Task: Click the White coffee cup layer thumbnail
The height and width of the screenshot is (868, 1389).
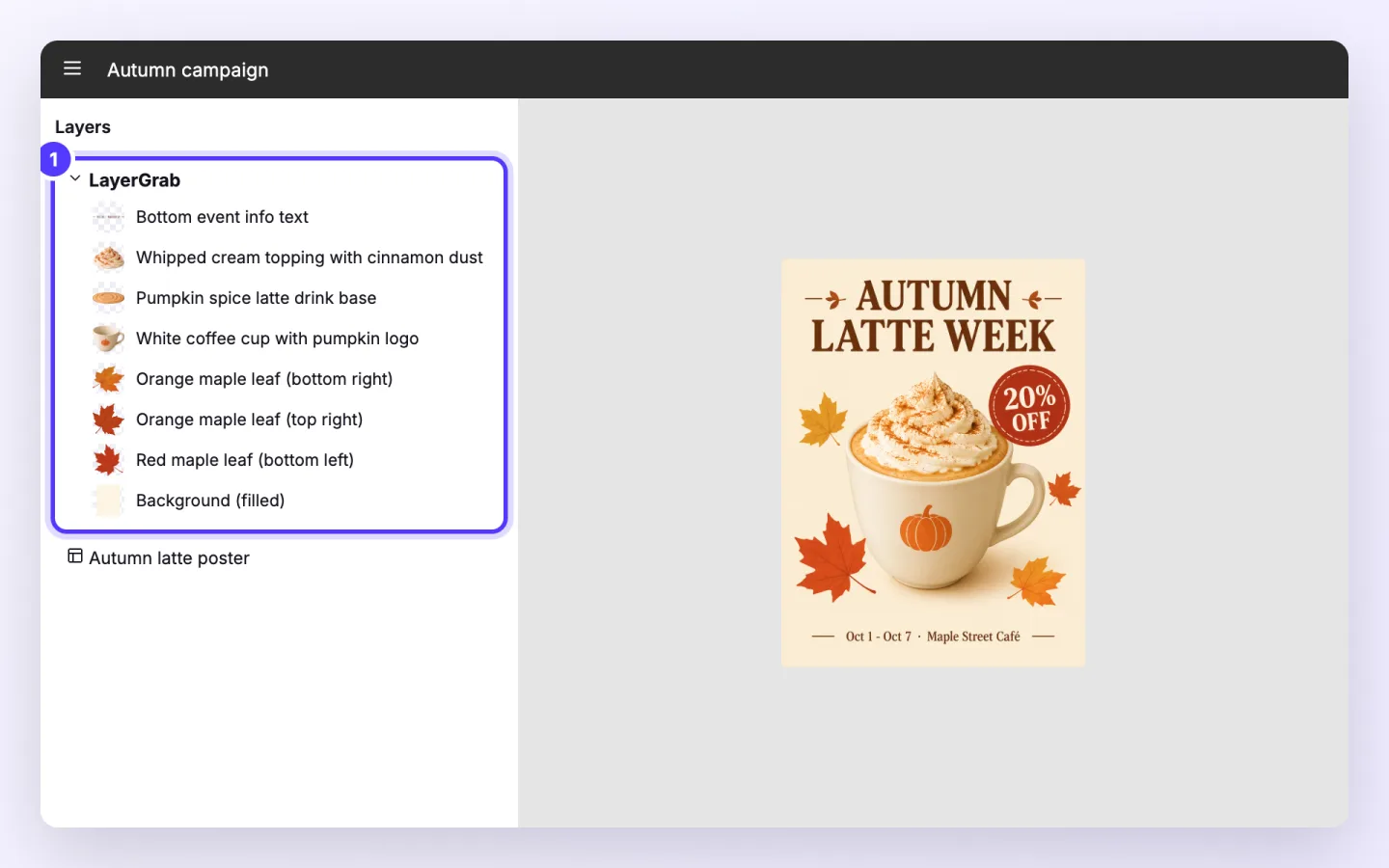Action: click(x=108, y=339)
